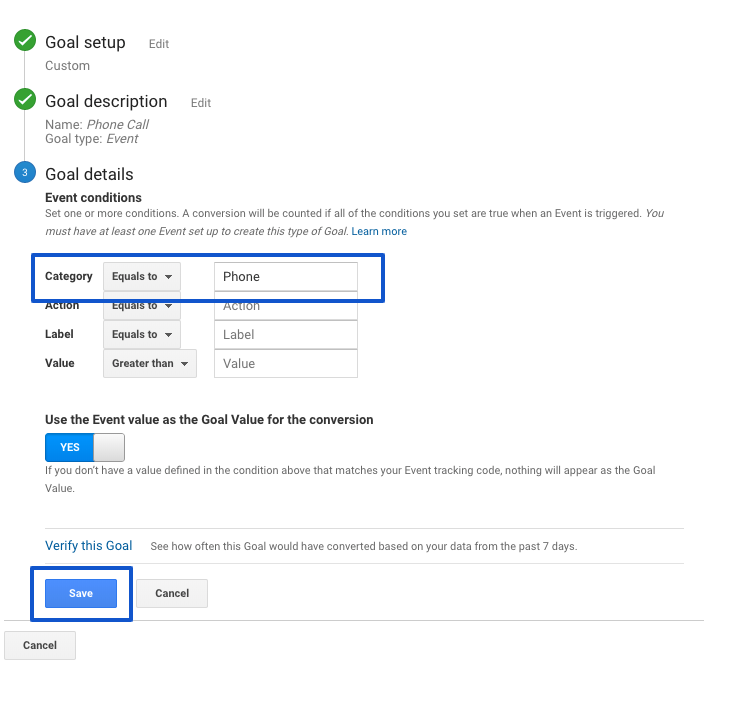Click the Custom text under Goal setup
The height and width of the screenshot is (708, 735).
(67, 66)
